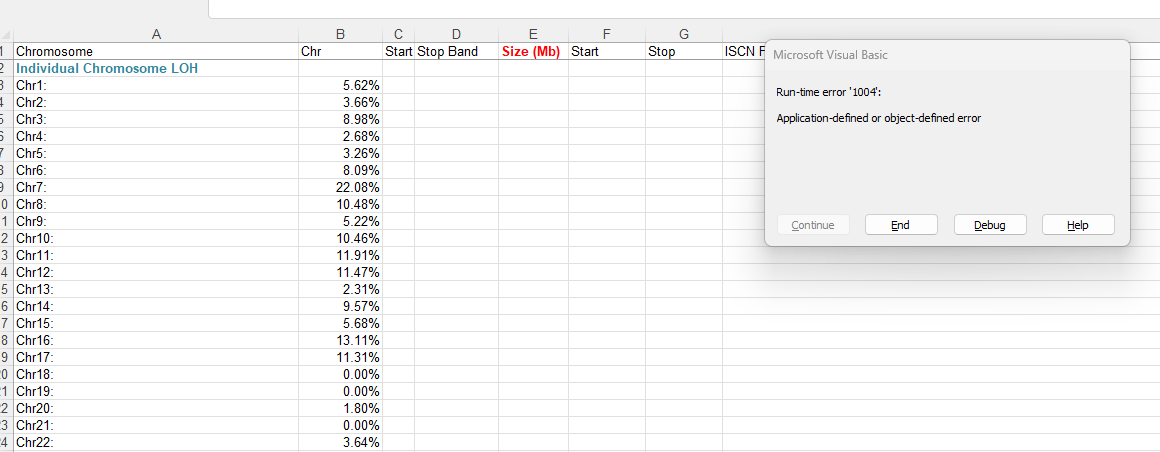Select the 'Chr13:' cell

point(156,289)
